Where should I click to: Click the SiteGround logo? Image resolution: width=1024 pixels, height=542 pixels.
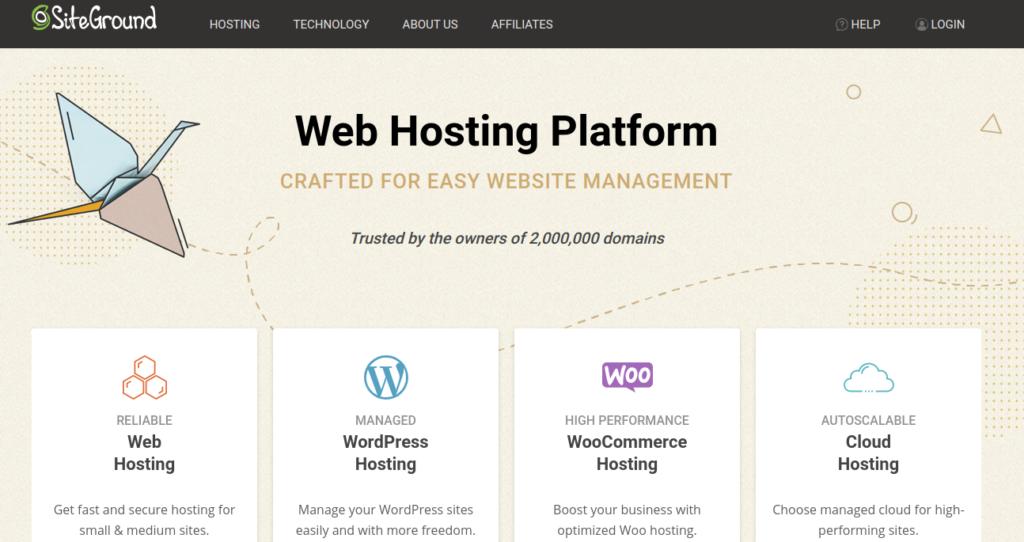(94, 18)
